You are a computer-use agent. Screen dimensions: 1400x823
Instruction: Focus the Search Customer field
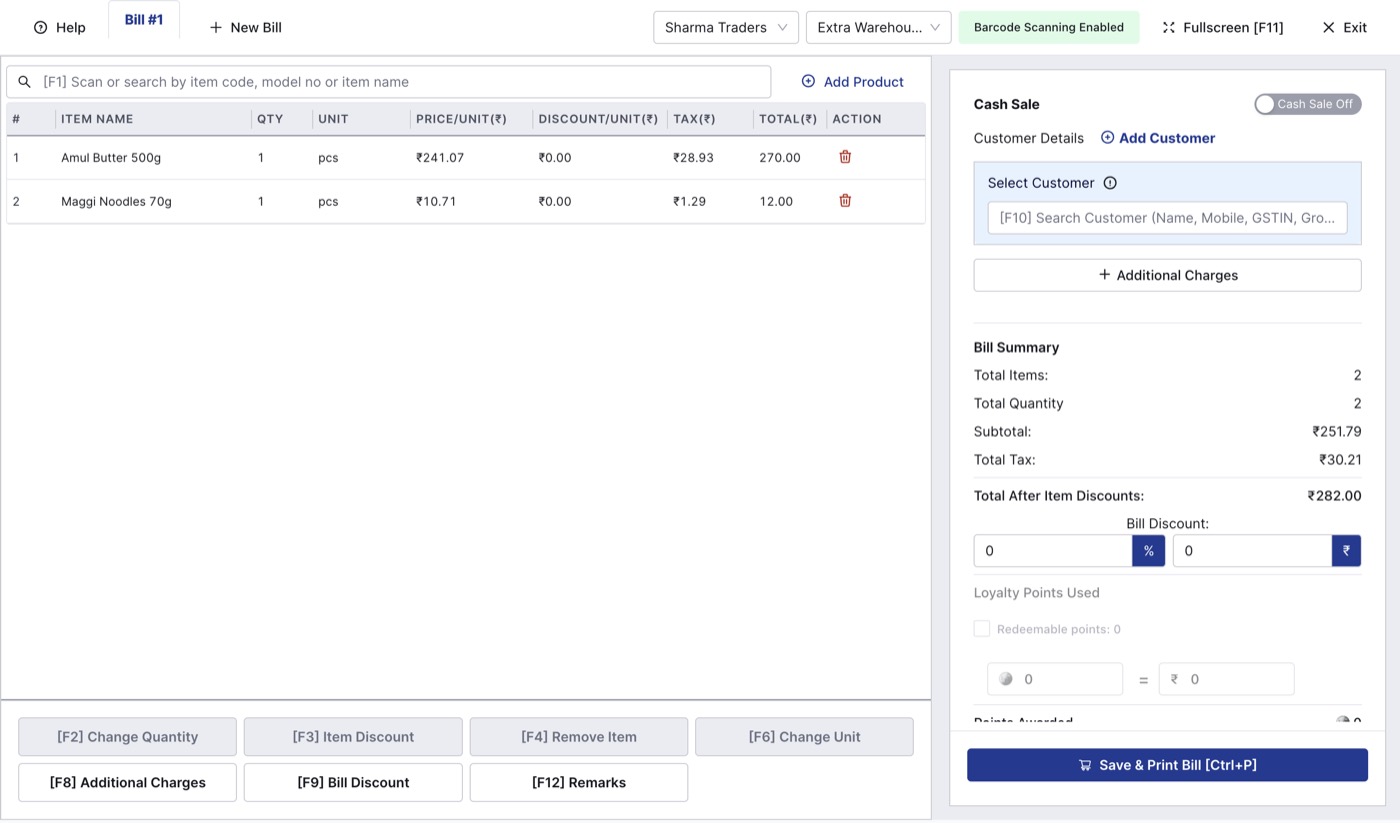coord(1168,218)
